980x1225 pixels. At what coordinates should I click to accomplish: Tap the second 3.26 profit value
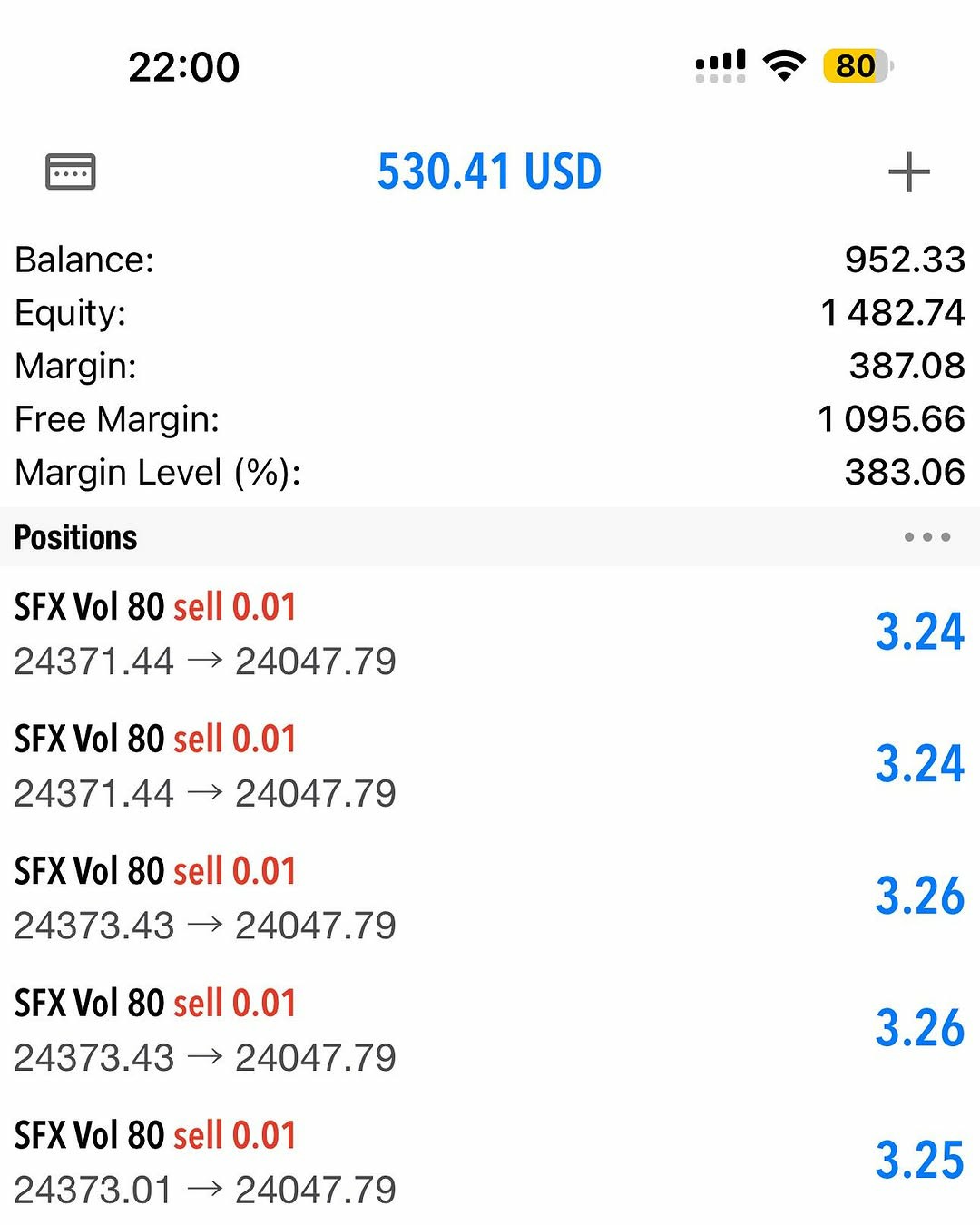pyautogui.click(x=919, y=1029)
